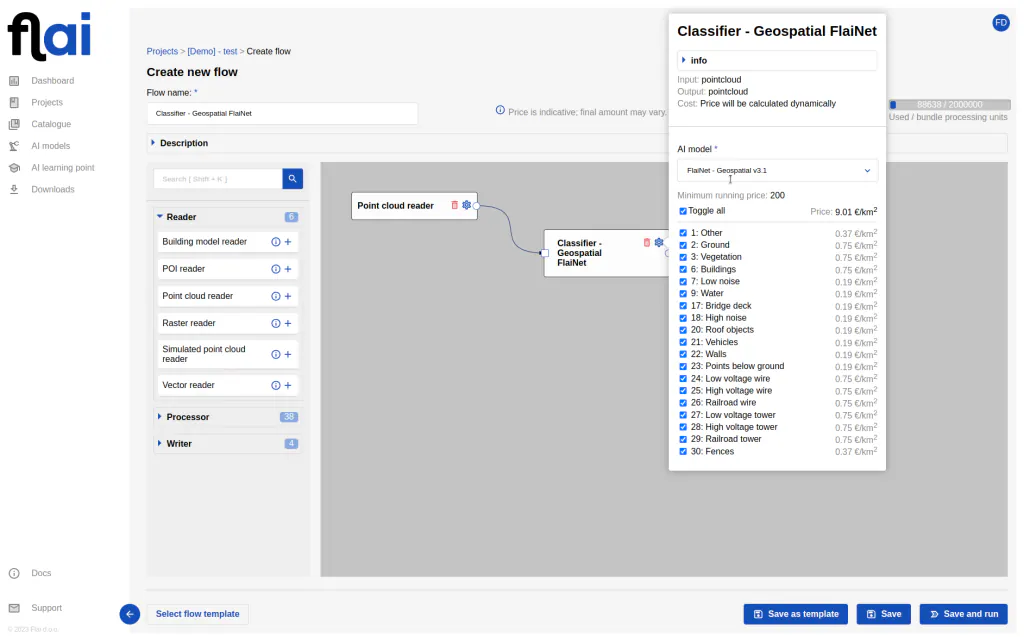Viewport: 1024px width, 637px height.
Task: Delete the Point cloud reader canvas node
Action: (455, 205)
